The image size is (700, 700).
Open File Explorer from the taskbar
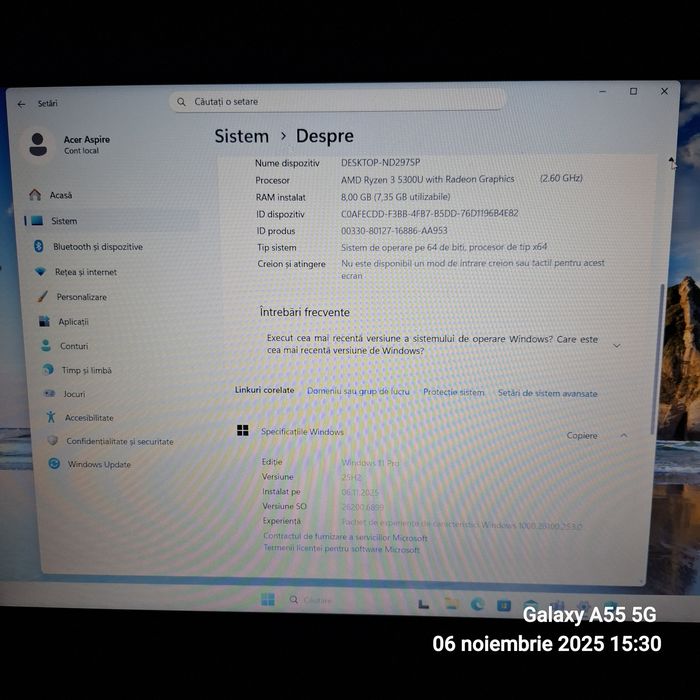pos(452,604)
